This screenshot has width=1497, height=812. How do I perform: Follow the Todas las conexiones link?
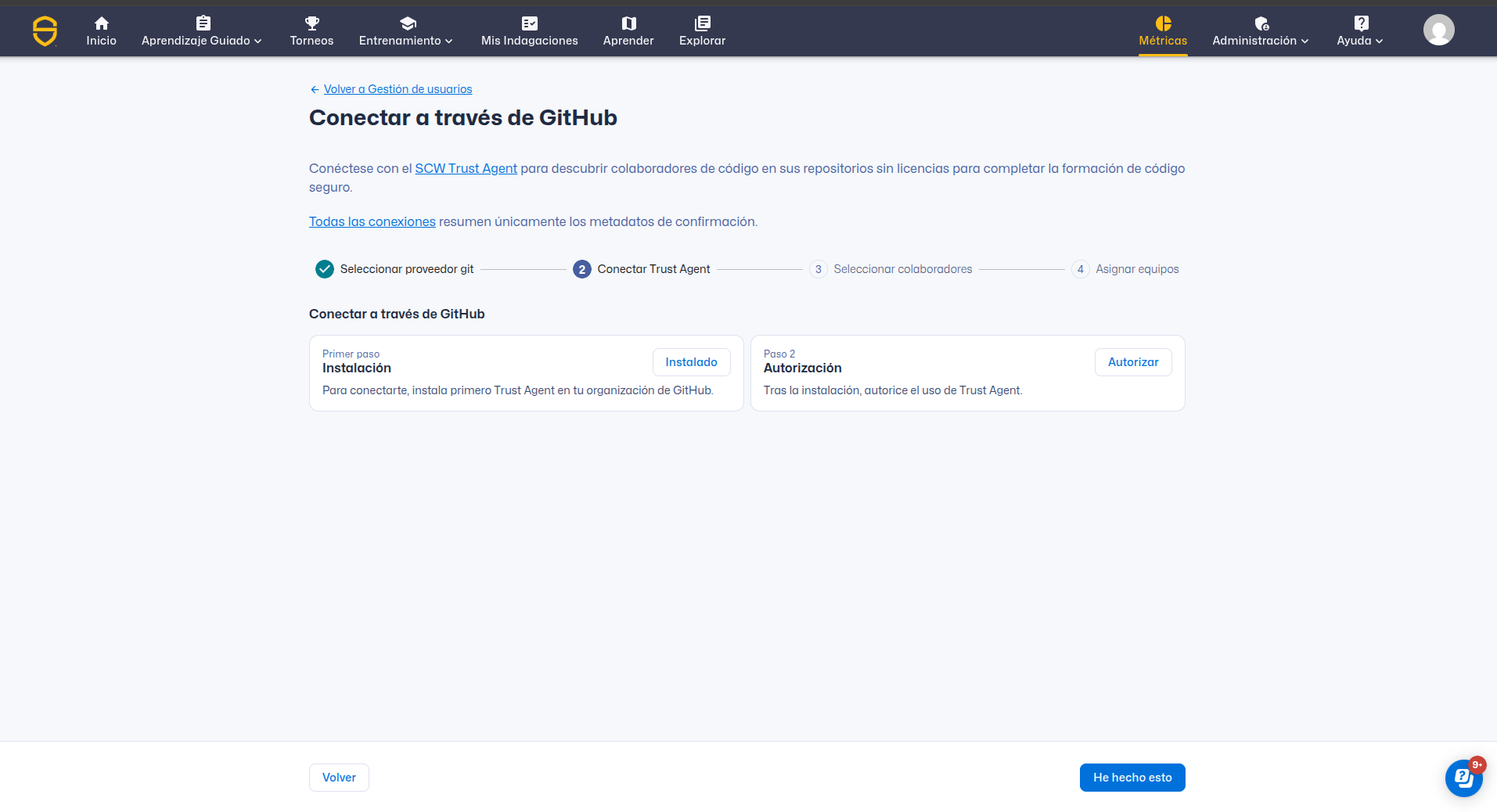point(372,221)
